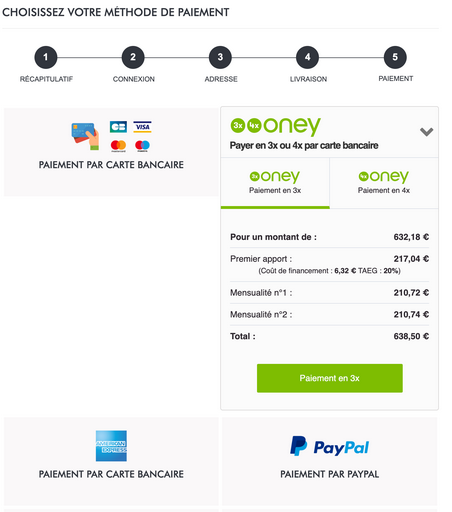The width and height of the screenshot is (452, 512).
Task: Choose Paiement par PayPal option
Action: click(329, 461)
